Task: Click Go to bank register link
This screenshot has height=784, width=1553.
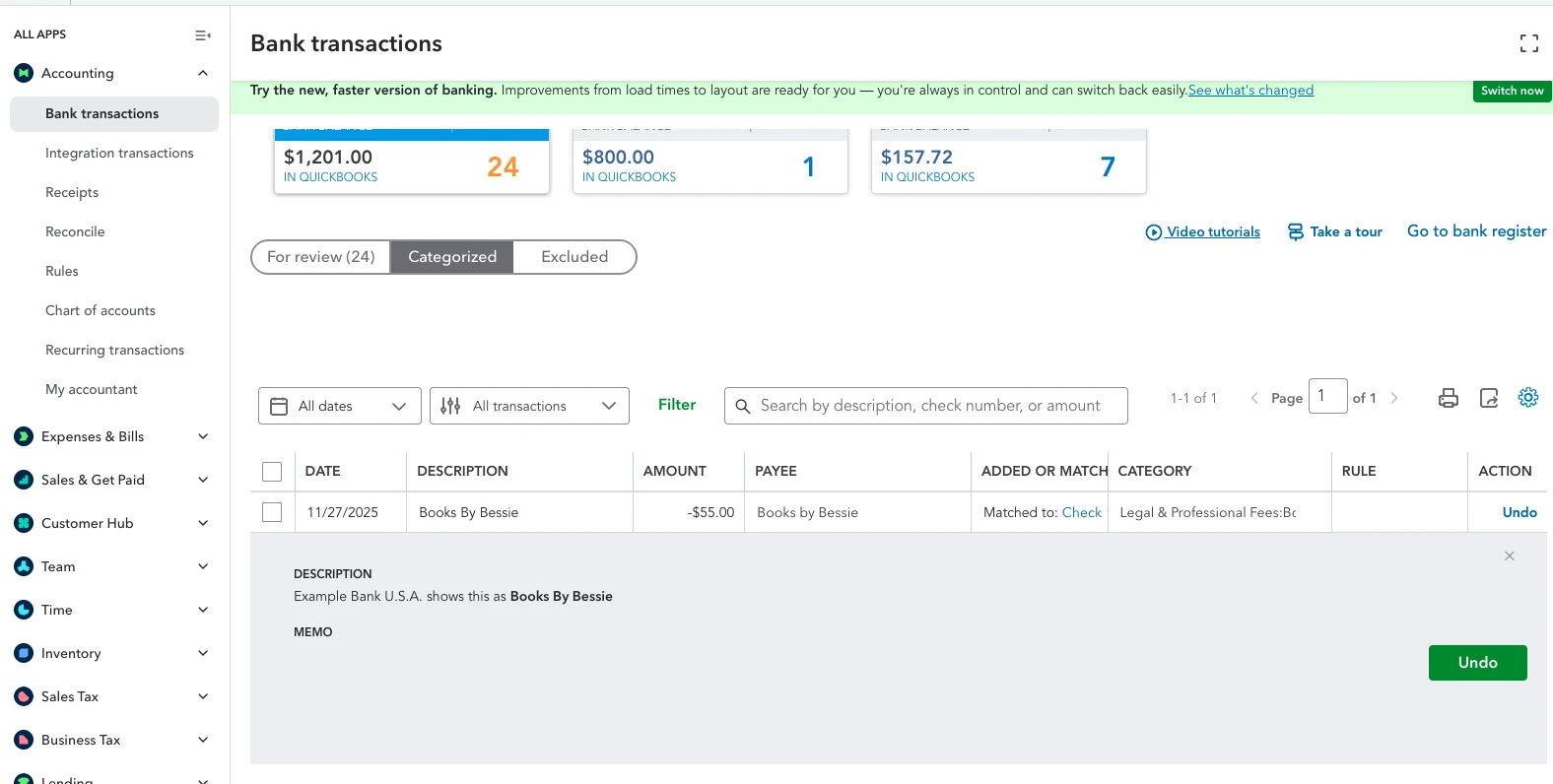Action: pos(1477,231)
